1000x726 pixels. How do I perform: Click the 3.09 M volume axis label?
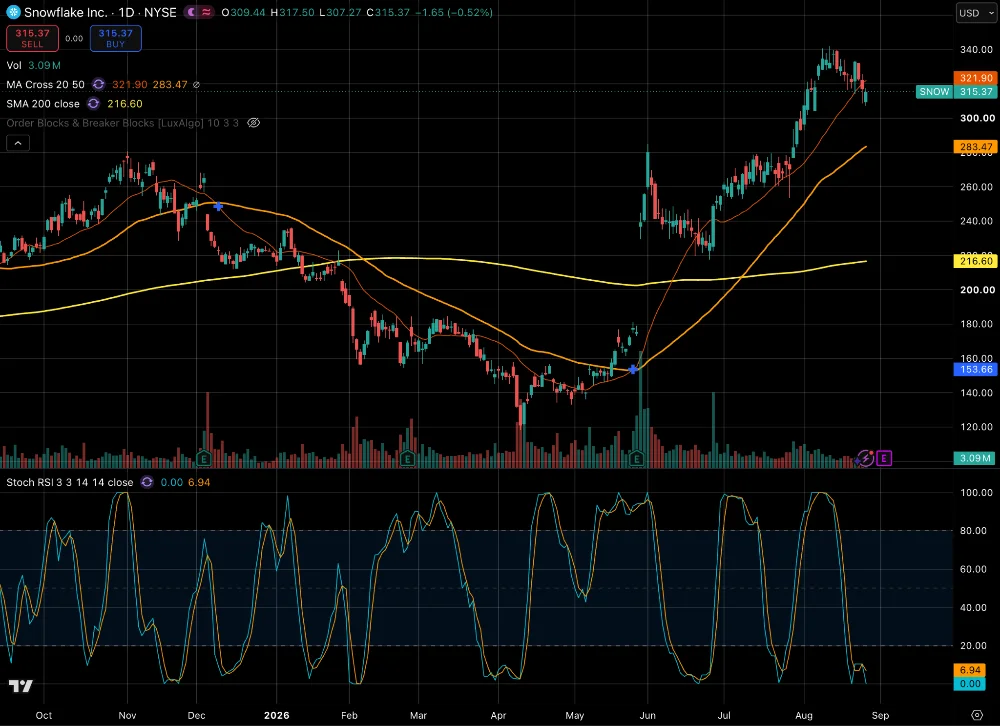point(975,458)
